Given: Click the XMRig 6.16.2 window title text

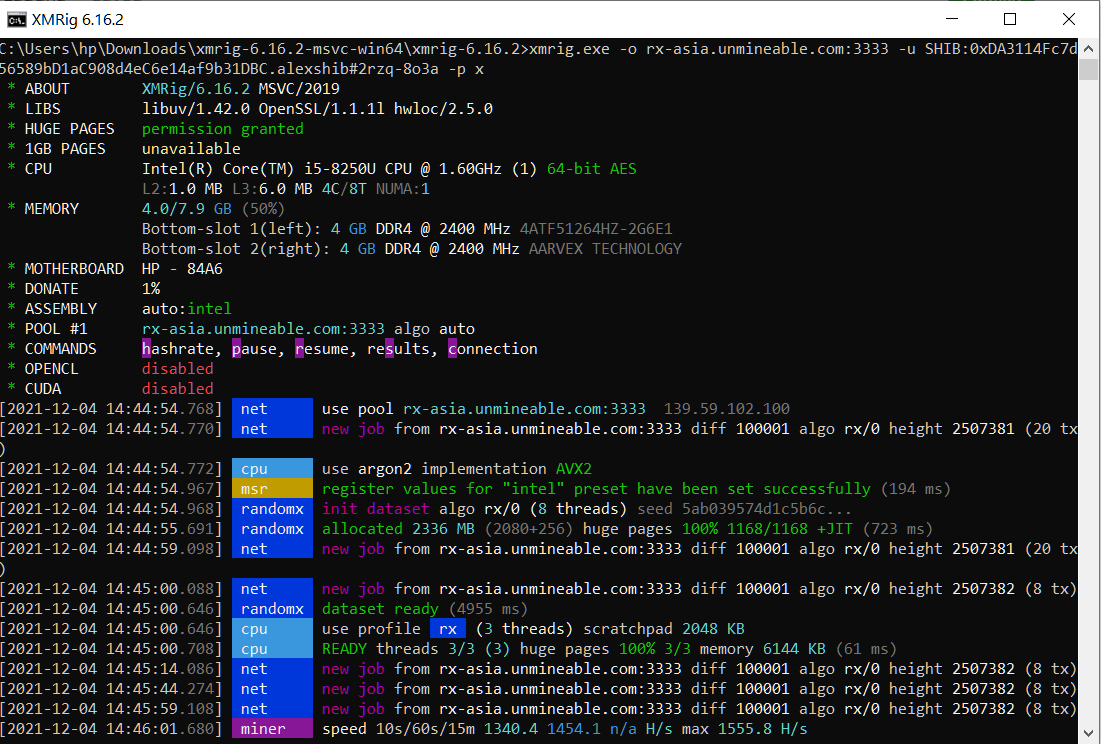Looking at the screenshot, I should (77, 20).
